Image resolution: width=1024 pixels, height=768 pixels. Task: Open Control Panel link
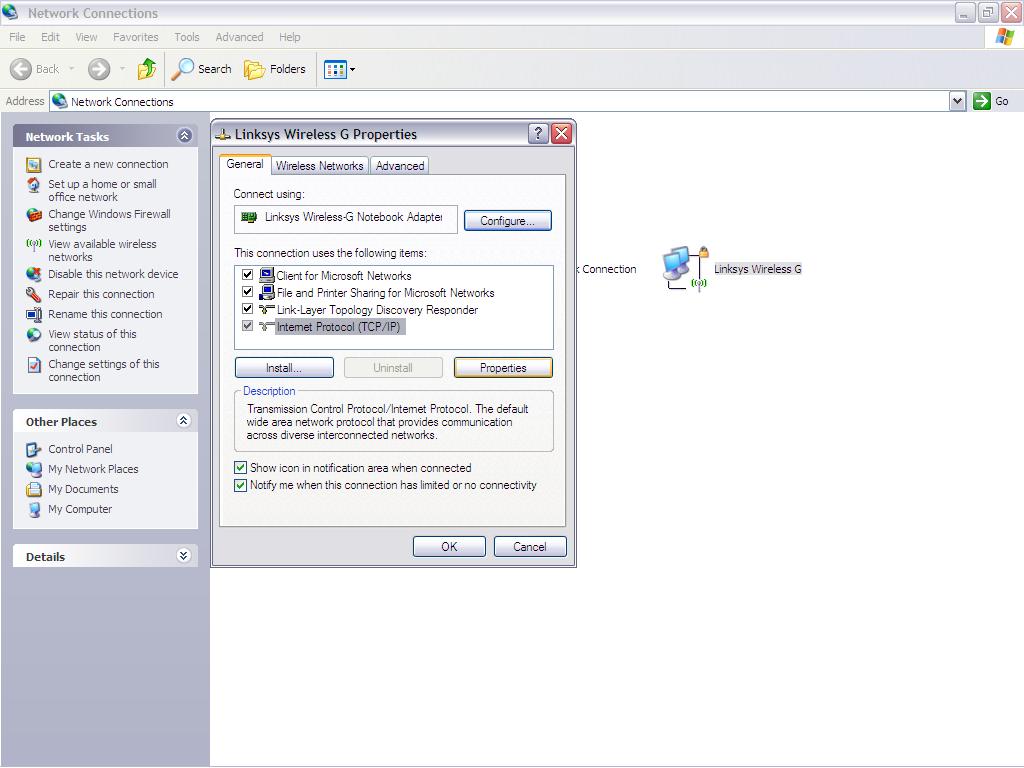80,449
